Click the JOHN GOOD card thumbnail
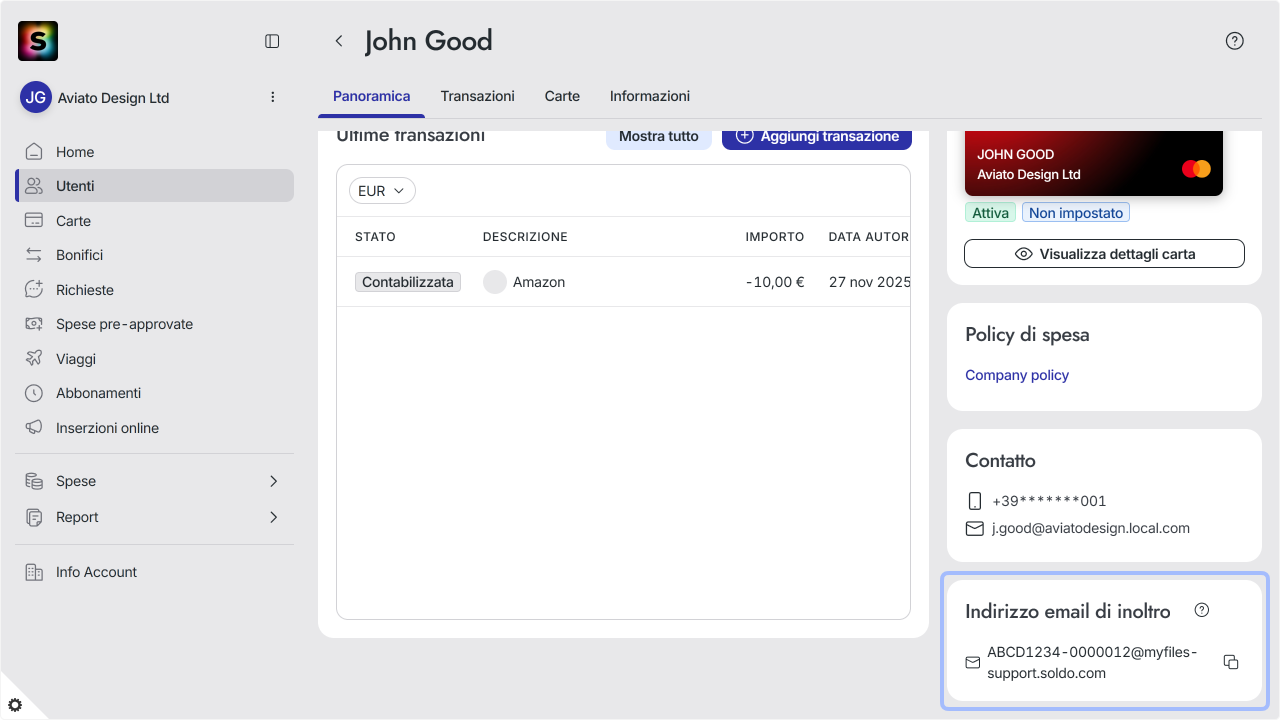This screenshot has width=1280, height=720. [1094, 163]
